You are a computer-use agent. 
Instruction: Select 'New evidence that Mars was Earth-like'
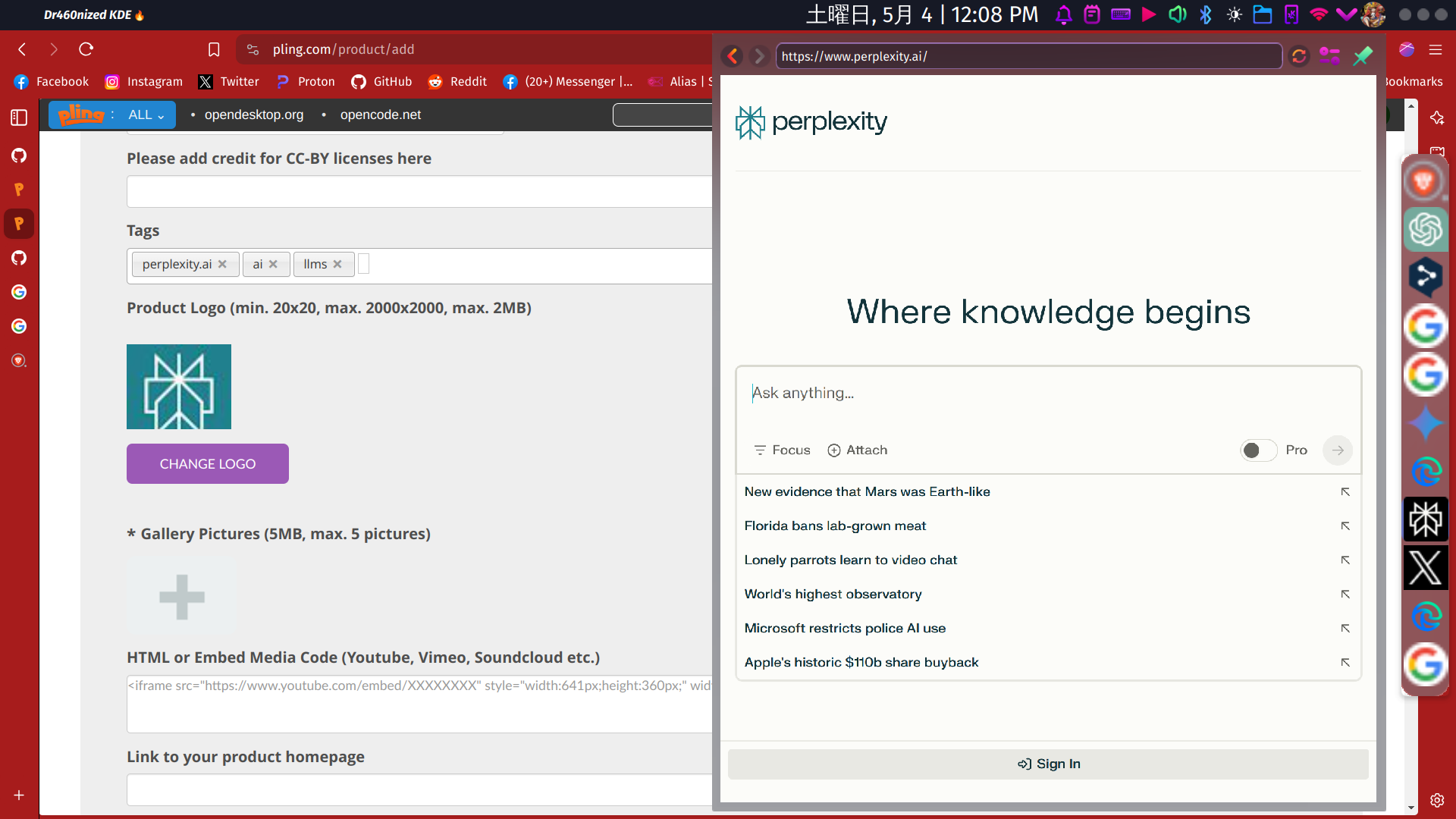[1047, 492]
